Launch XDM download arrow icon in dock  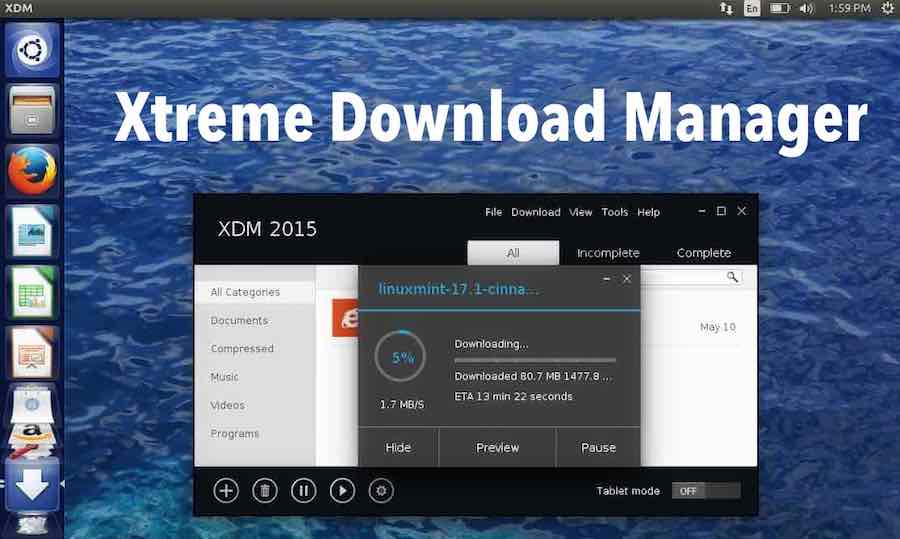(33, 485)
